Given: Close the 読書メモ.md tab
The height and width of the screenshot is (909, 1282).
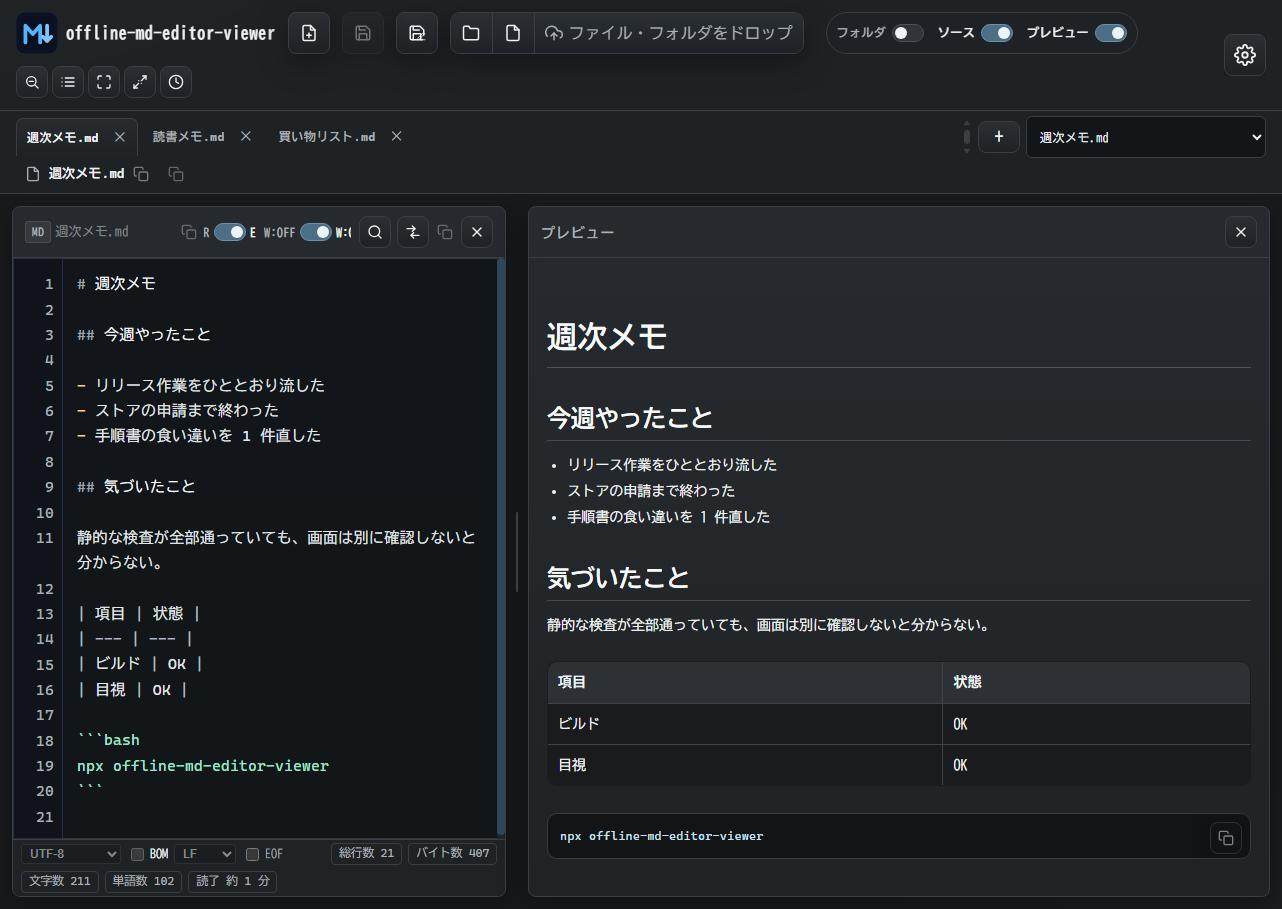Looking at the screenshot, I should (246, 136).
